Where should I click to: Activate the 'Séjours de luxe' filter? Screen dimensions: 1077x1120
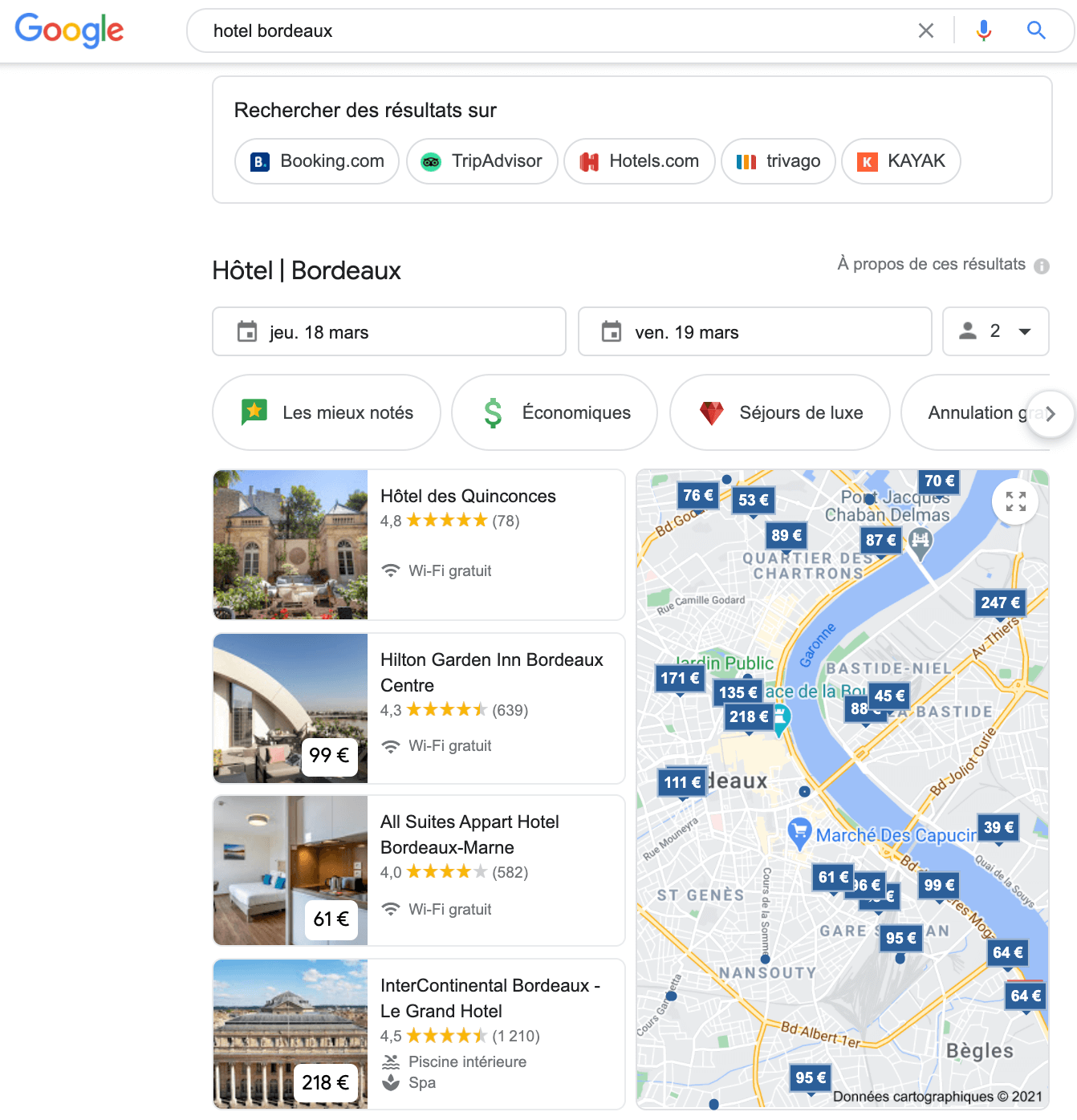[778, 412]
